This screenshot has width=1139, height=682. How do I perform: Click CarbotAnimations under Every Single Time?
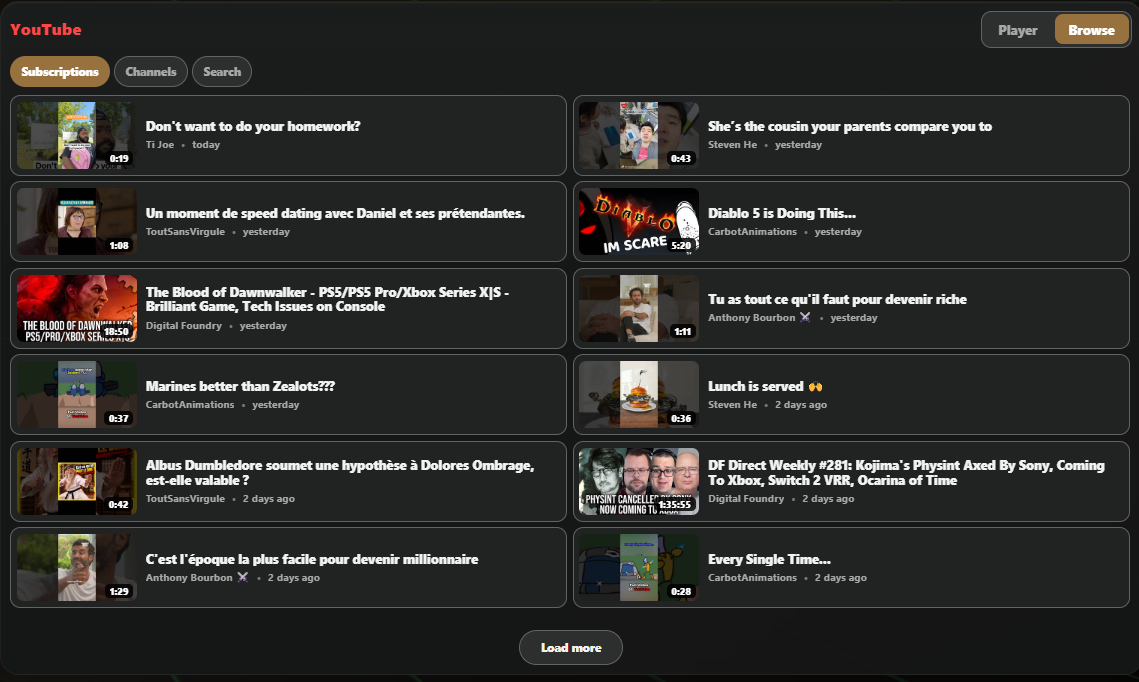tap(753, 577)
